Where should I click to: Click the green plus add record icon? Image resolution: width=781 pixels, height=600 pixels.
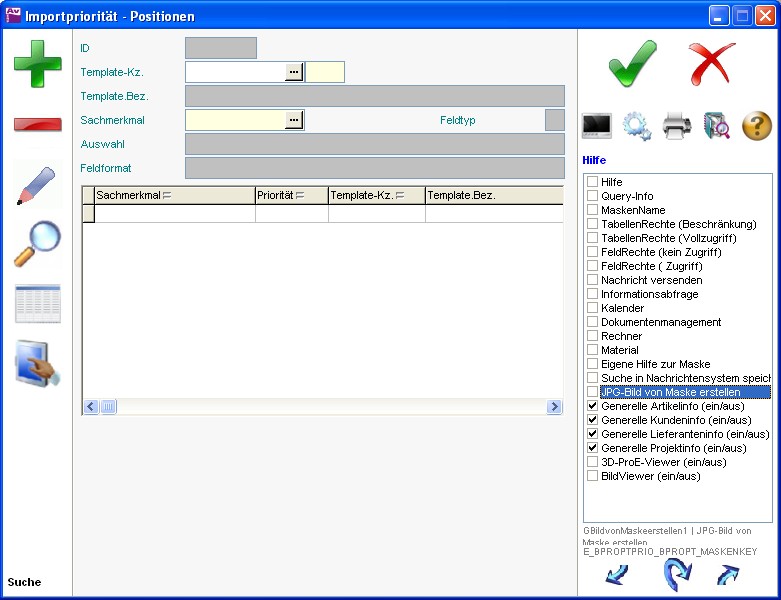[x=37, y=65]
